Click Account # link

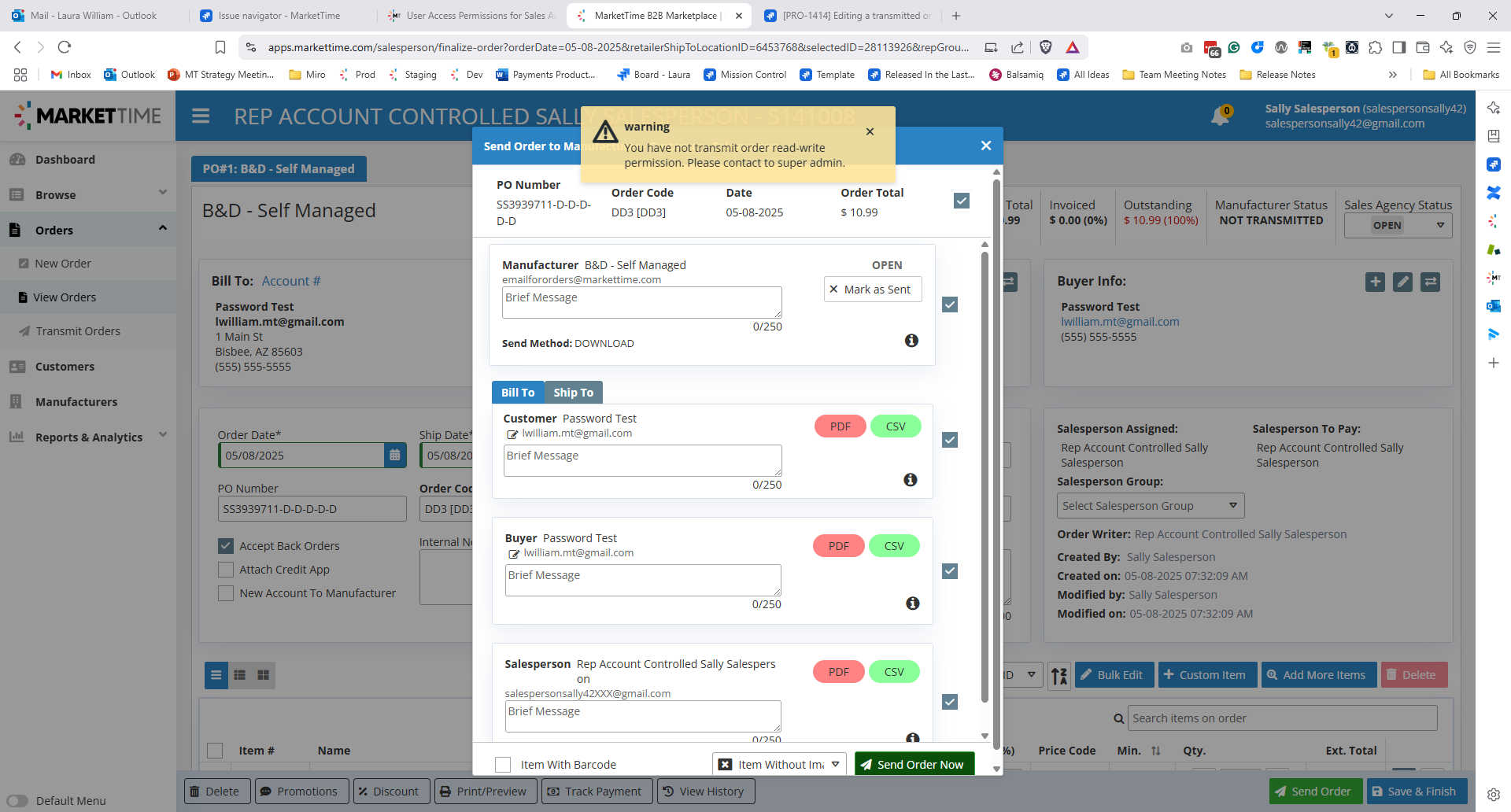point(291,282)
